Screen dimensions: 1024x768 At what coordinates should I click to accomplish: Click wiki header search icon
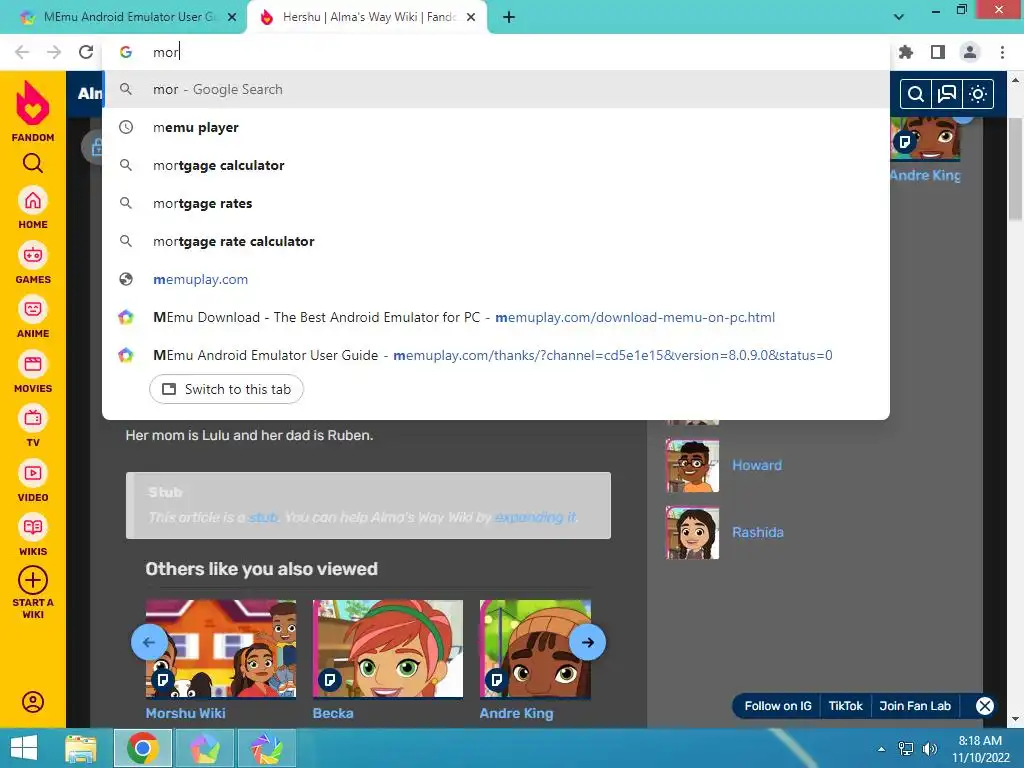pos(916,94)
